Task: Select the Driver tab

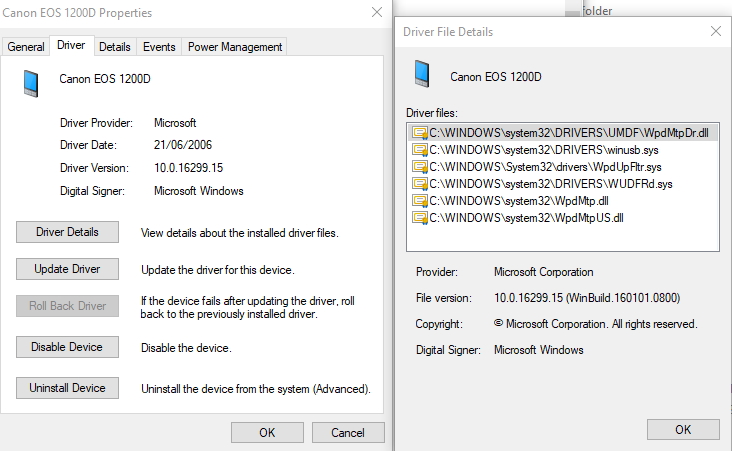Action: [x=71, y=45]
